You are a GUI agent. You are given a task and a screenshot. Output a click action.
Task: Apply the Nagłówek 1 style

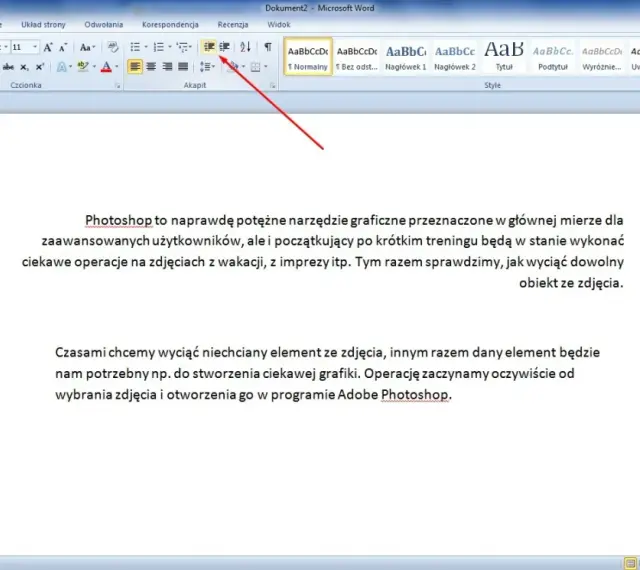[406, 56]
